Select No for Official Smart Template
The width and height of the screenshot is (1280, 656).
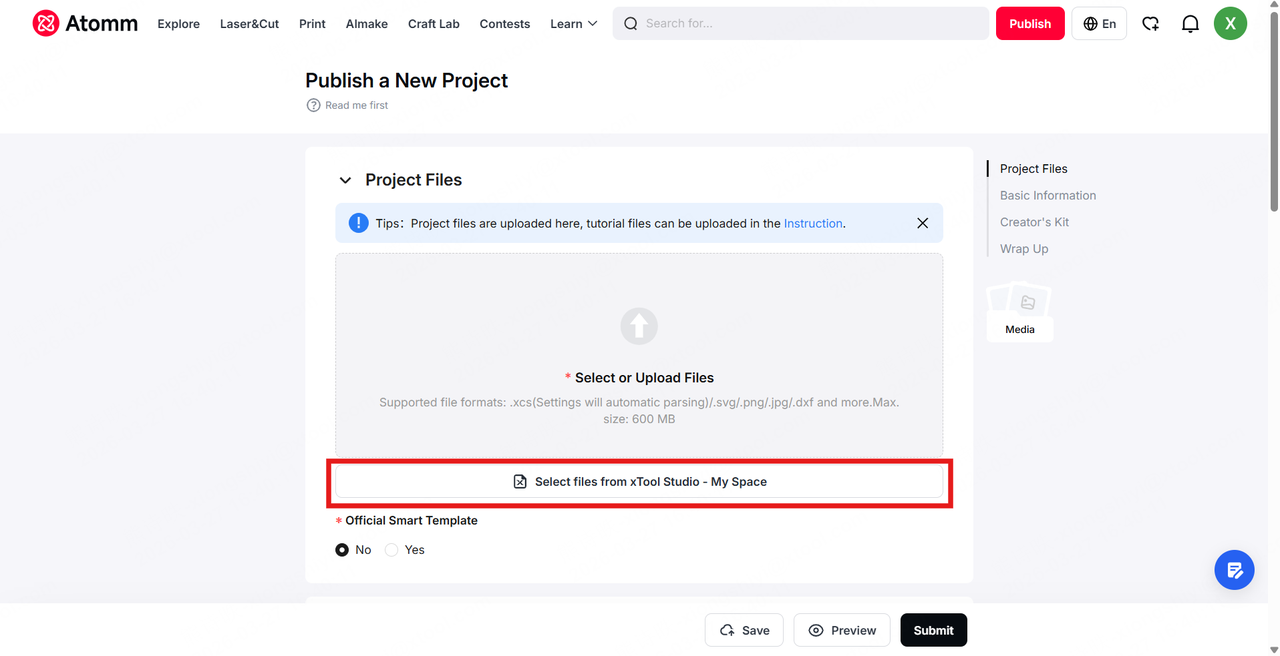point(342,550)
